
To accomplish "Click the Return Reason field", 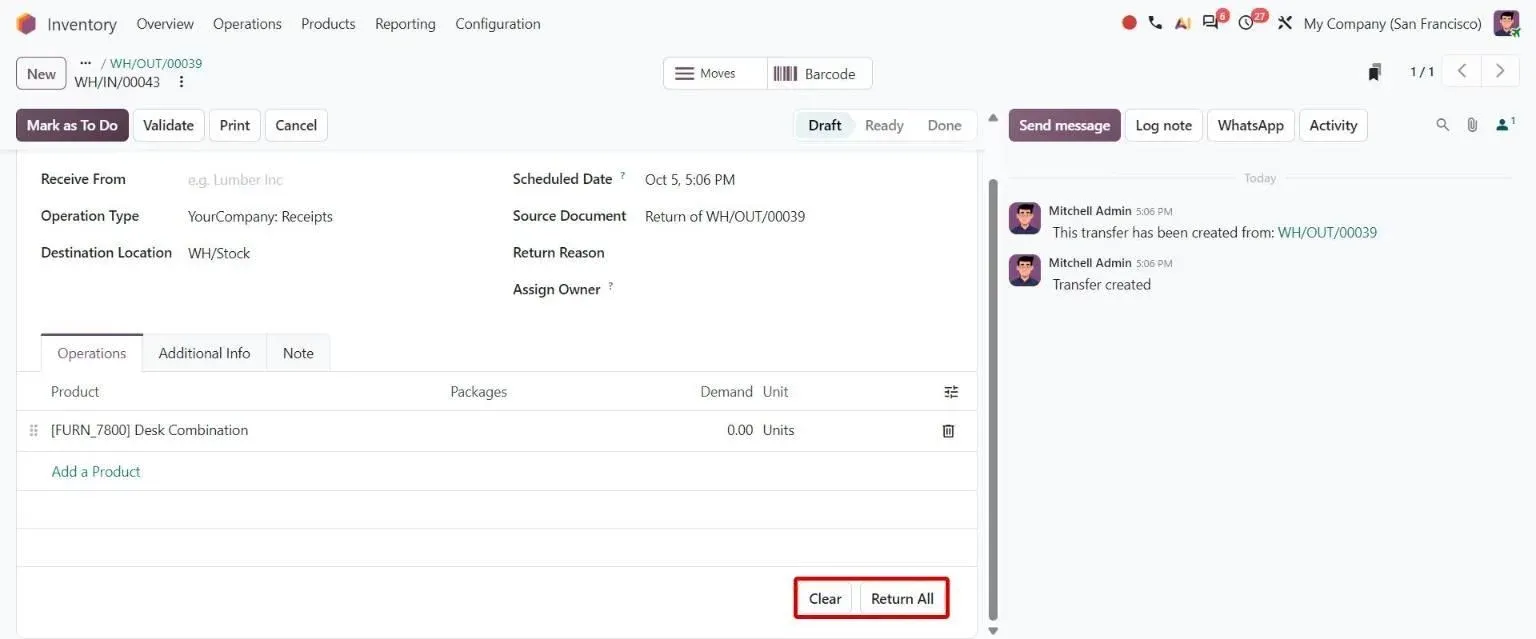I will [798, 253].
